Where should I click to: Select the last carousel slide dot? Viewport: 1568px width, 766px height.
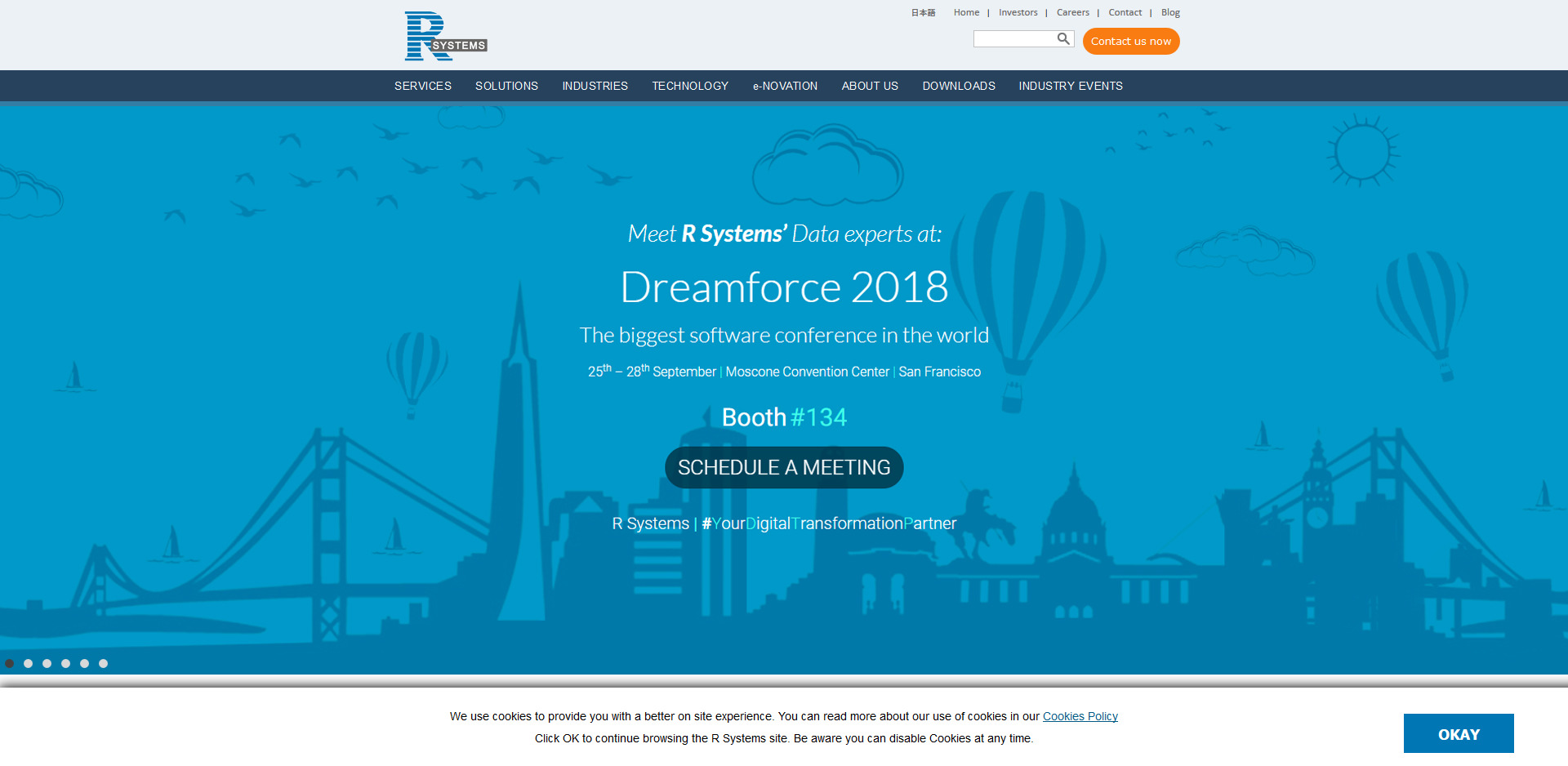pyautogui.click(x=103, y=664)
